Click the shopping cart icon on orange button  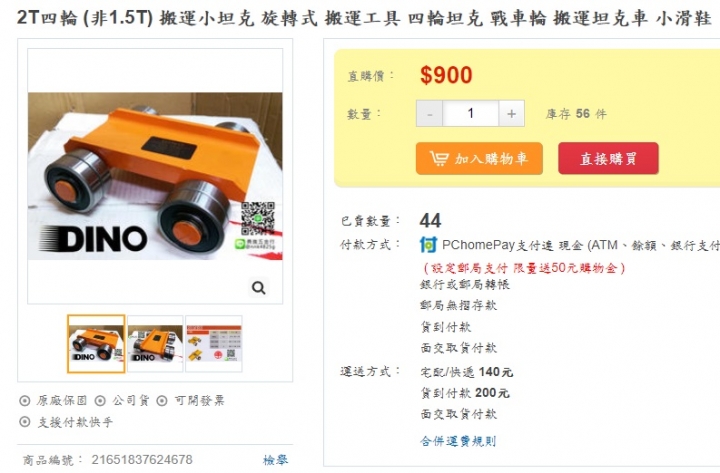tap(439, 158)
